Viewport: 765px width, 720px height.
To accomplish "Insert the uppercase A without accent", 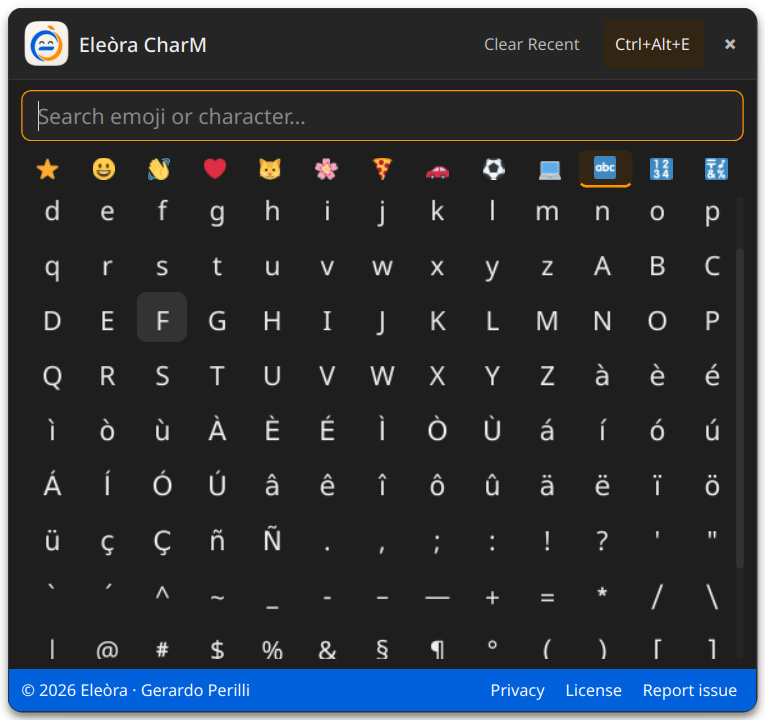I will click(602, 266).
